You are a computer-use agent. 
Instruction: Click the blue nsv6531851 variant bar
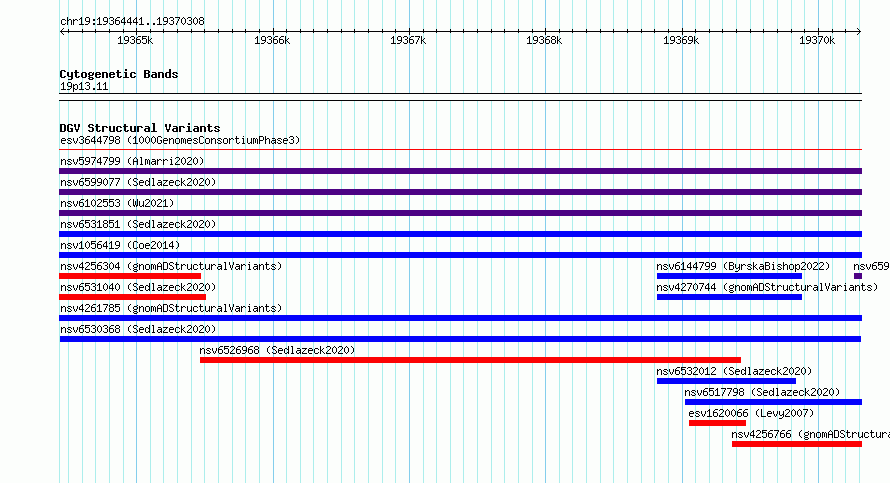click(460, 234)
